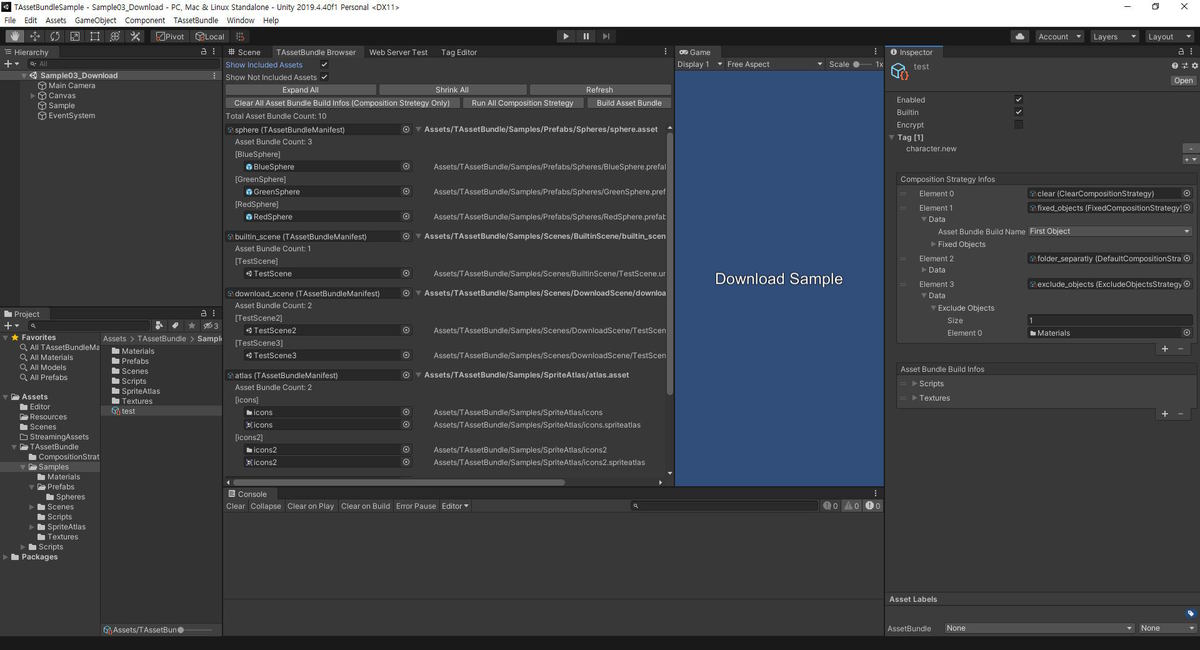Open Asset Bundle Build Name dropdown
Image resolution: width=1200 pixels, height=650 pixels.
(x=1110, y=231)
